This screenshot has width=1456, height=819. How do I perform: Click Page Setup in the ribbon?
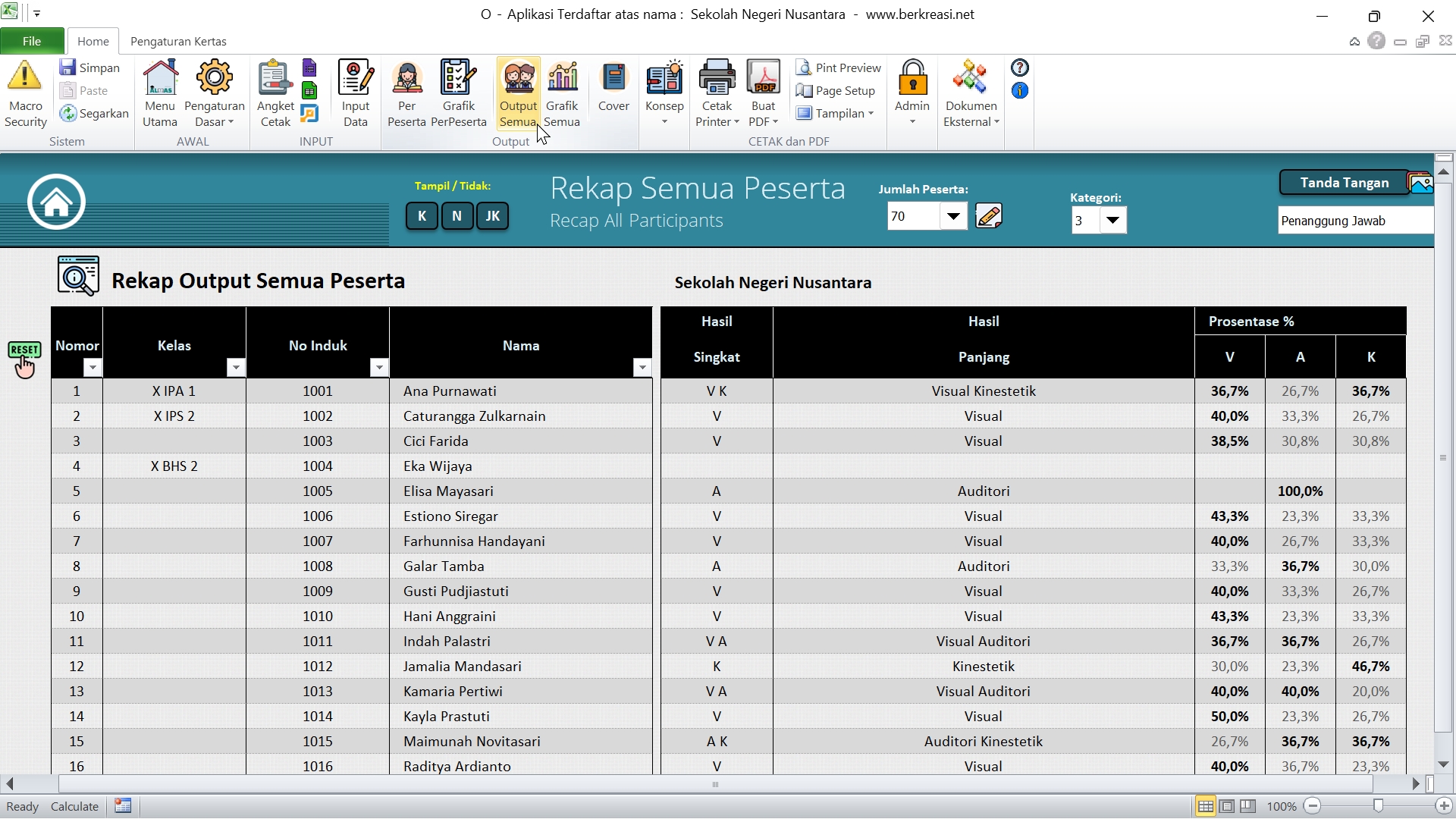click(x=836, y=90)
